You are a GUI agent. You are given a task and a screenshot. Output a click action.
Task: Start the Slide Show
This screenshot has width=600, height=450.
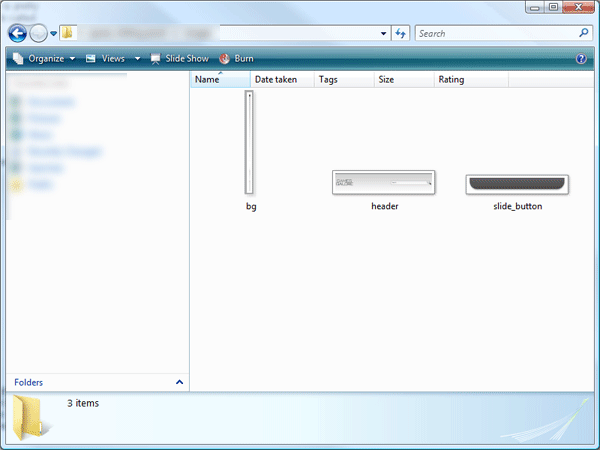179,59
